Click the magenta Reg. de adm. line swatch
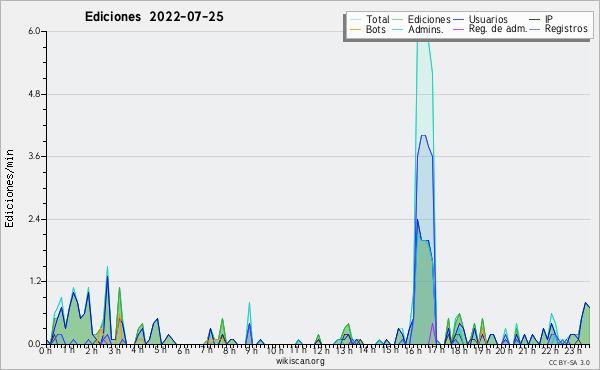600x370 pixels. [x=458, y=29]
